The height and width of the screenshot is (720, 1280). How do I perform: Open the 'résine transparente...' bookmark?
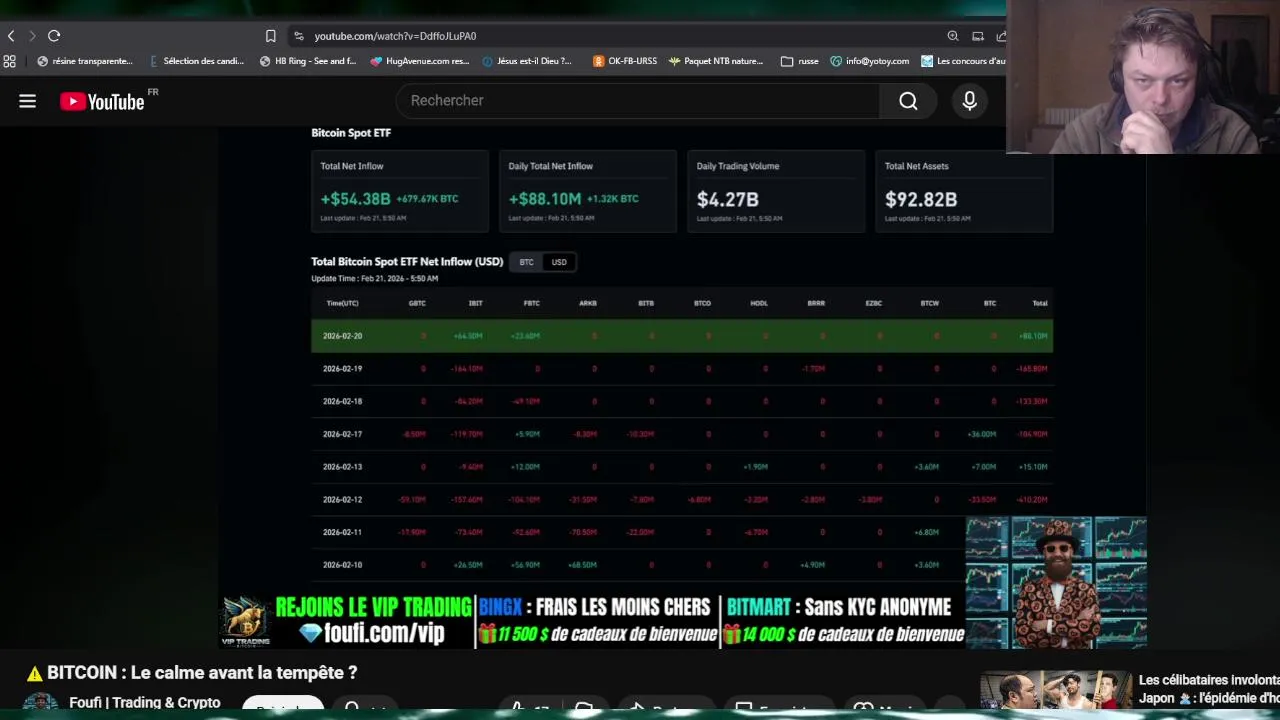(x=84, y=61)
